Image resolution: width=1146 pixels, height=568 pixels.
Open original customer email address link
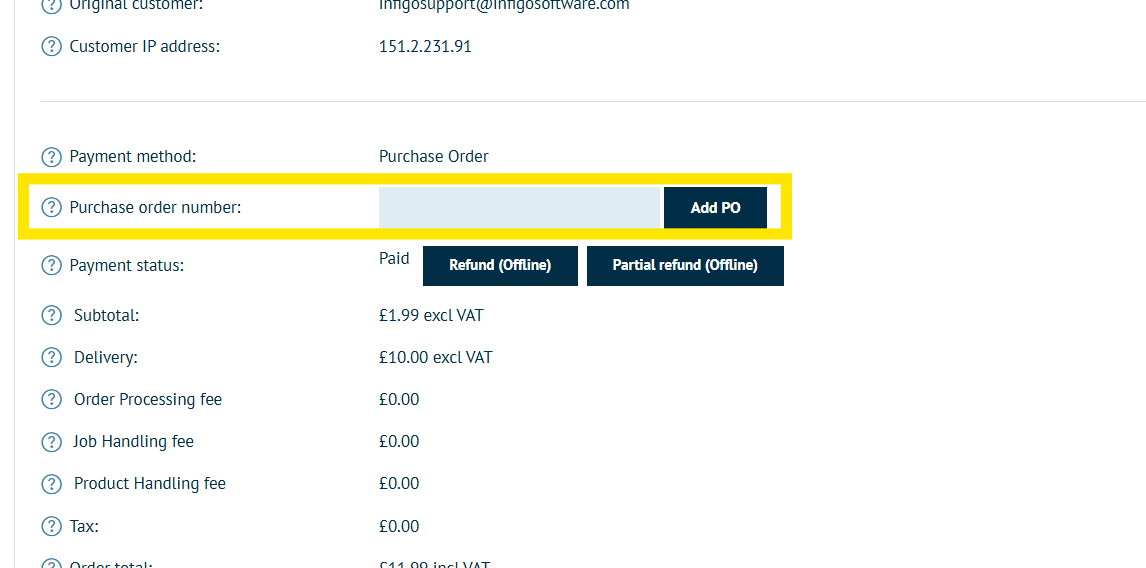(504, 5)
